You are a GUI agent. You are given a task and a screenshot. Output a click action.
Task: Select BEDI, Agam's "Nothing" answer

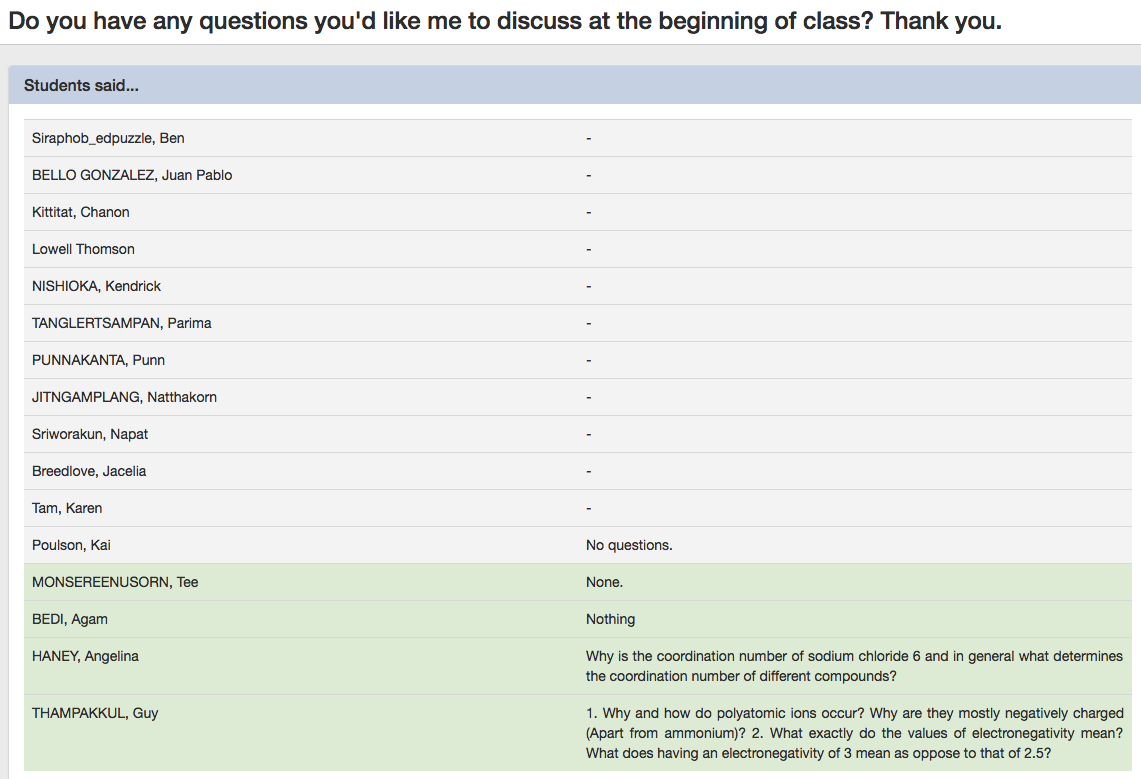pyautogui.click(x=610, y=619)
